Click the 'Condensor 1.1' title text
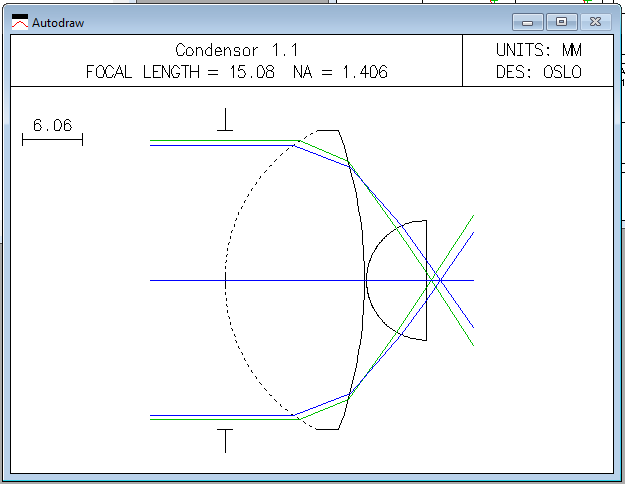Screen dimensions: 625x484 pyautogui.click(x=237, y=50)
